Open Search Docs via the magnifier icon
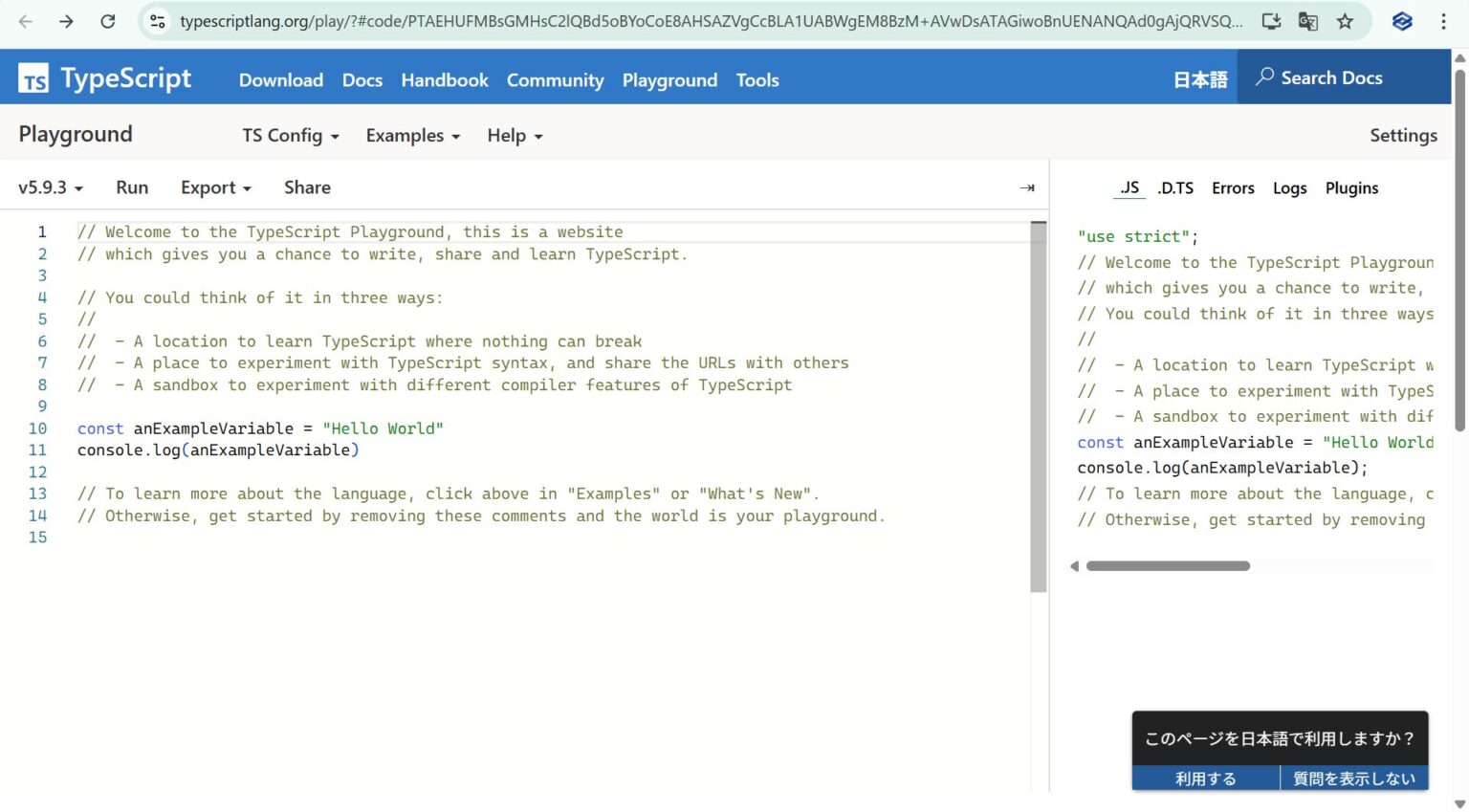1469x812 pixels. 1264,77
